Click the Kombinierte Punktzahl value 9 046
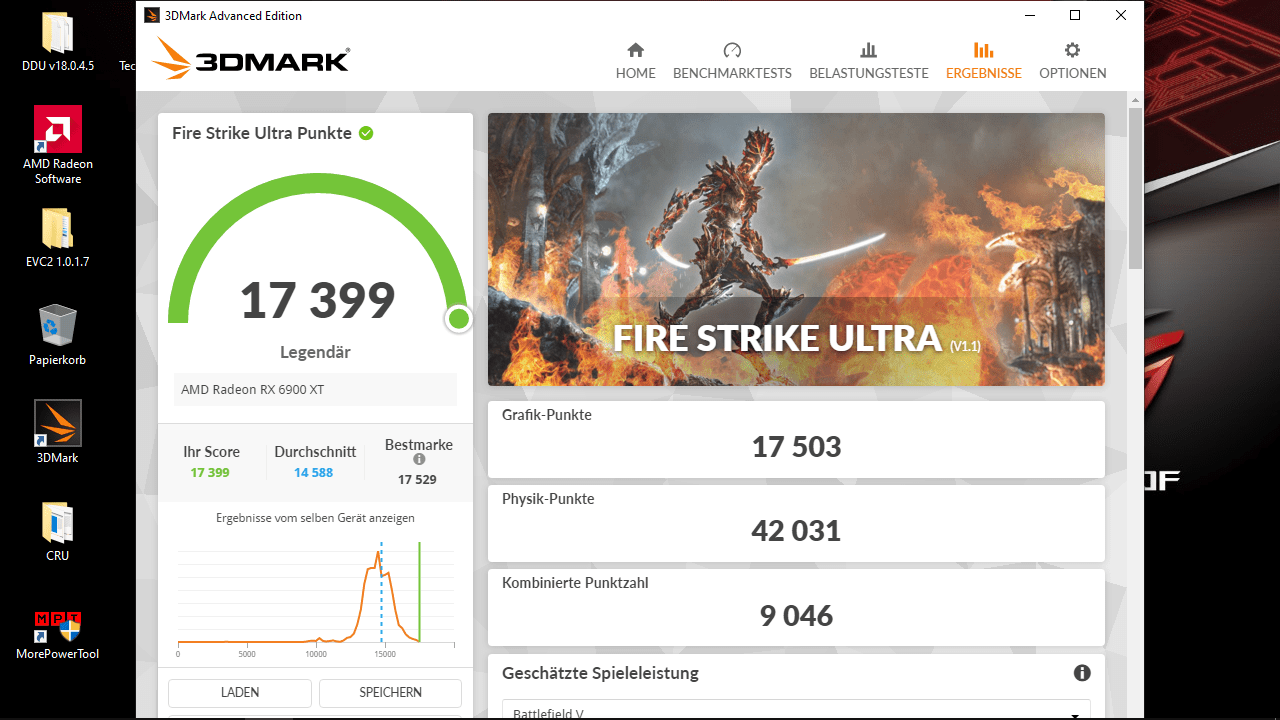This screenshot has width=1280, height=720. 796,615
